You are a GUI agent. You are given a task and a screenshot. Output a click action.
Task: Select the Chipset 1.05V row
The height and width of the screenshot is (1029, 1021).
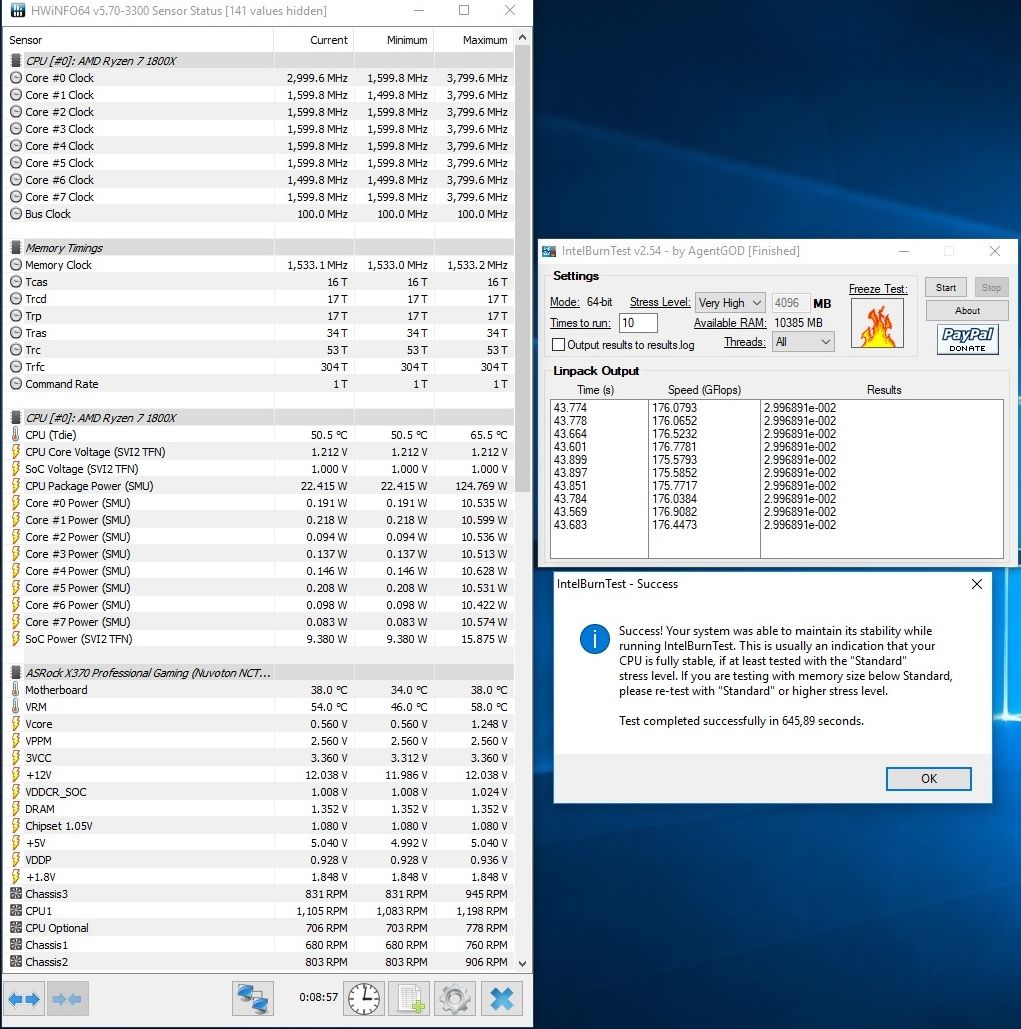click(260, 826)
